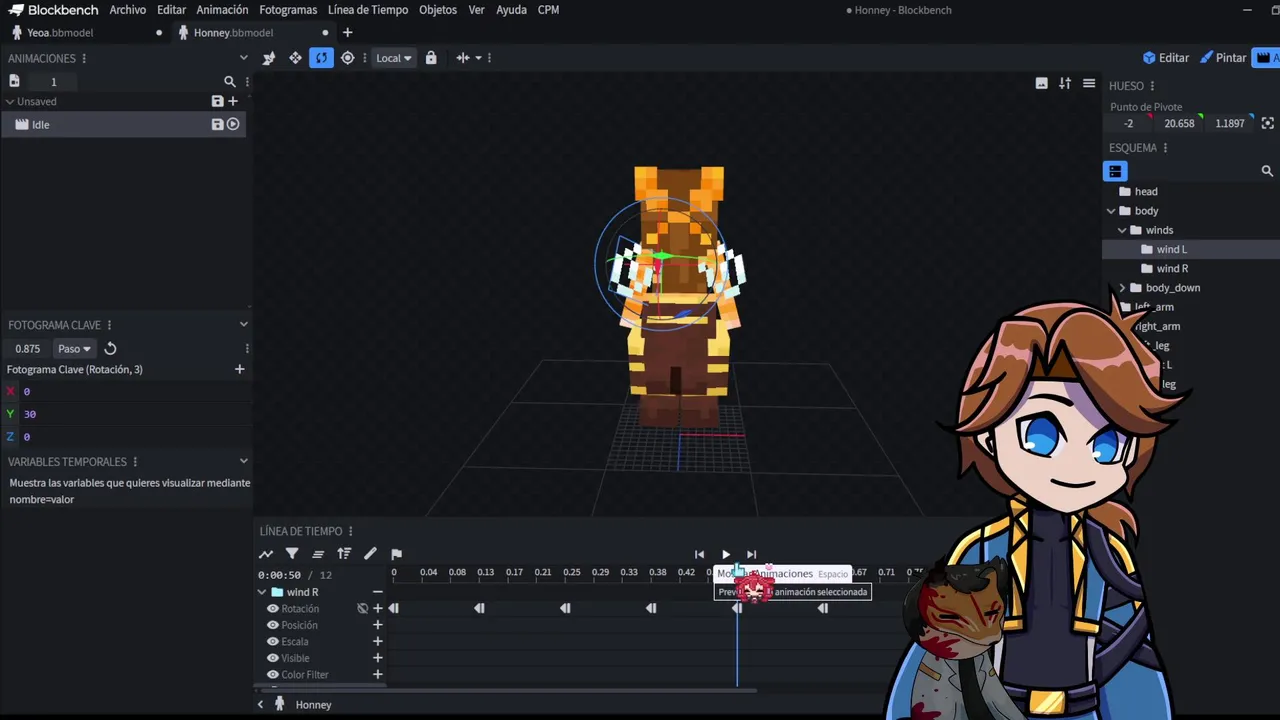
Task: Toggle visibility of Rotación channel
Action: [272, 608]
